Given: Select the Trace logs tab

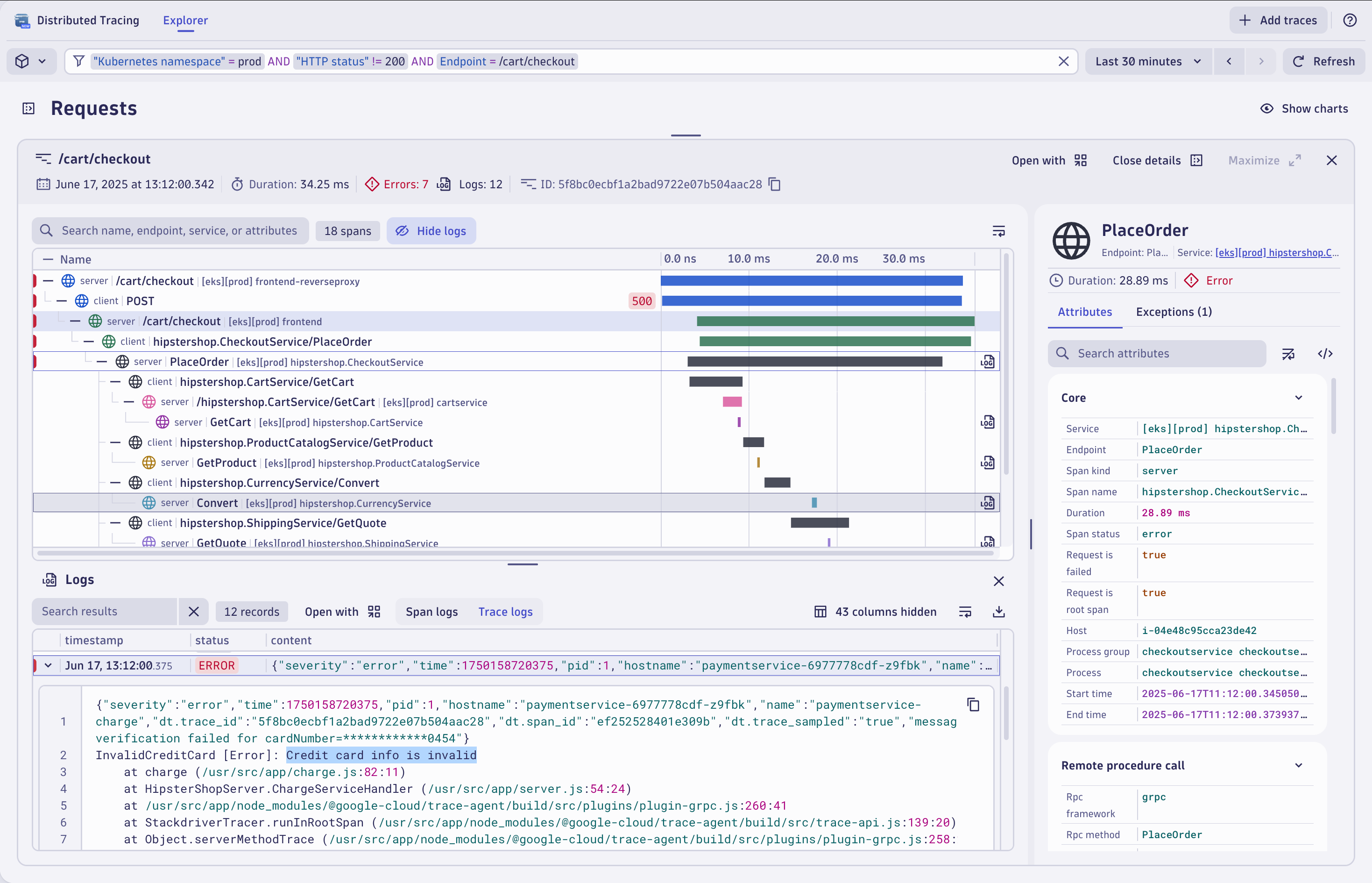Looking at the screenshot, I should (x=505, y=611).
